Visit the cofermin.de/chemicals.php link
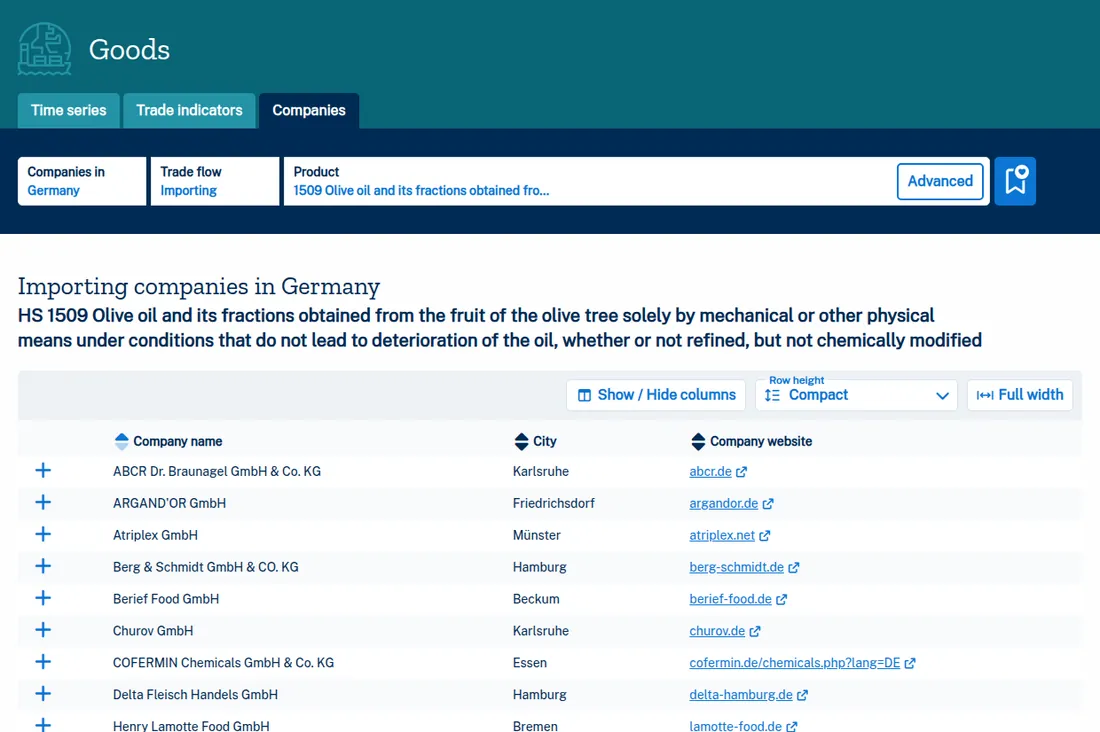The height and width of the screenshot is (732, 1100). pos(794,663)
